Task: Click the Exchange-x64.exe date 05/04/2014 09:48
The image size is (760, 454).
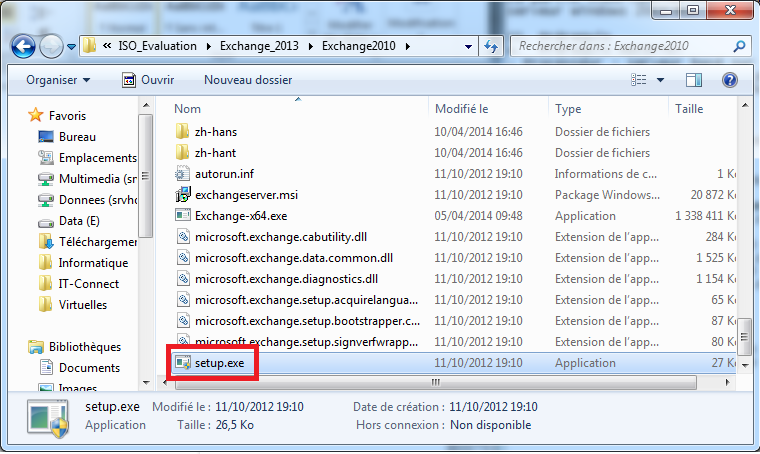Action: (478, 216)
